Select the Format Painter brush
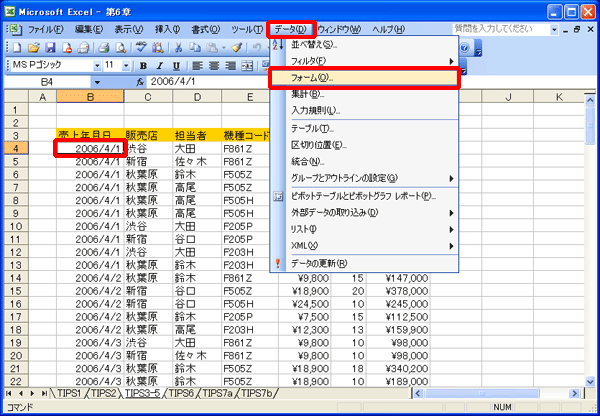Screen dimensions: 600x416 click(237, 47)
